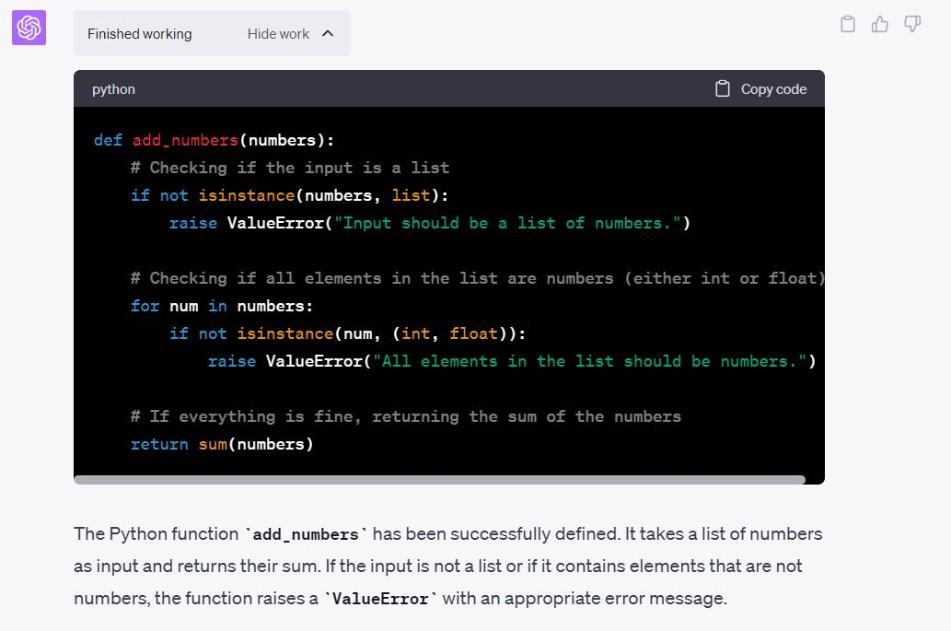Click the 'for num in numbers:' code line

(222, 306)
